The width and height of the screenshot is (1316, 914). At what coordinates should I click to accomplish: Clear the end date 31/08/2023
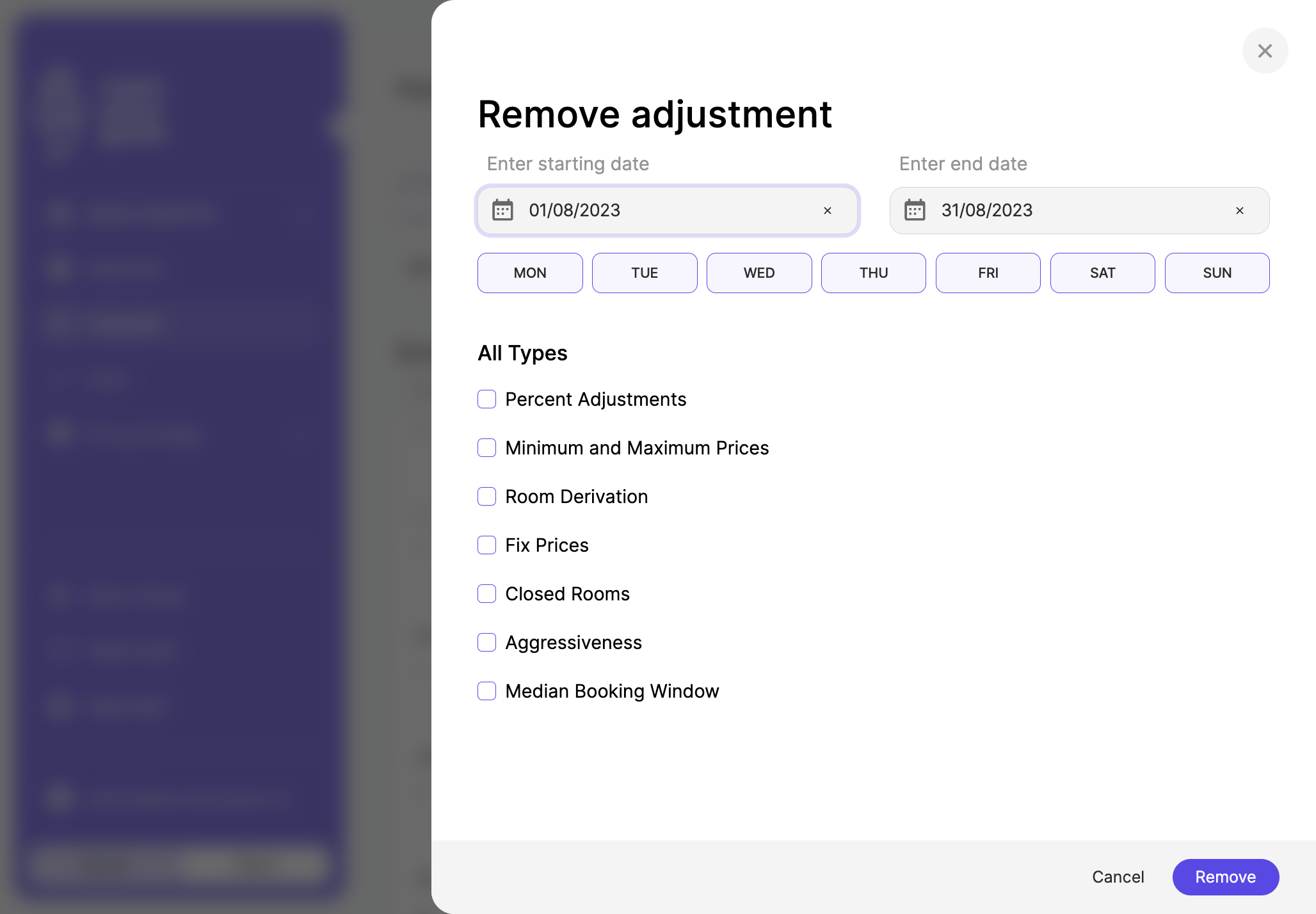tap(1240, 211)
